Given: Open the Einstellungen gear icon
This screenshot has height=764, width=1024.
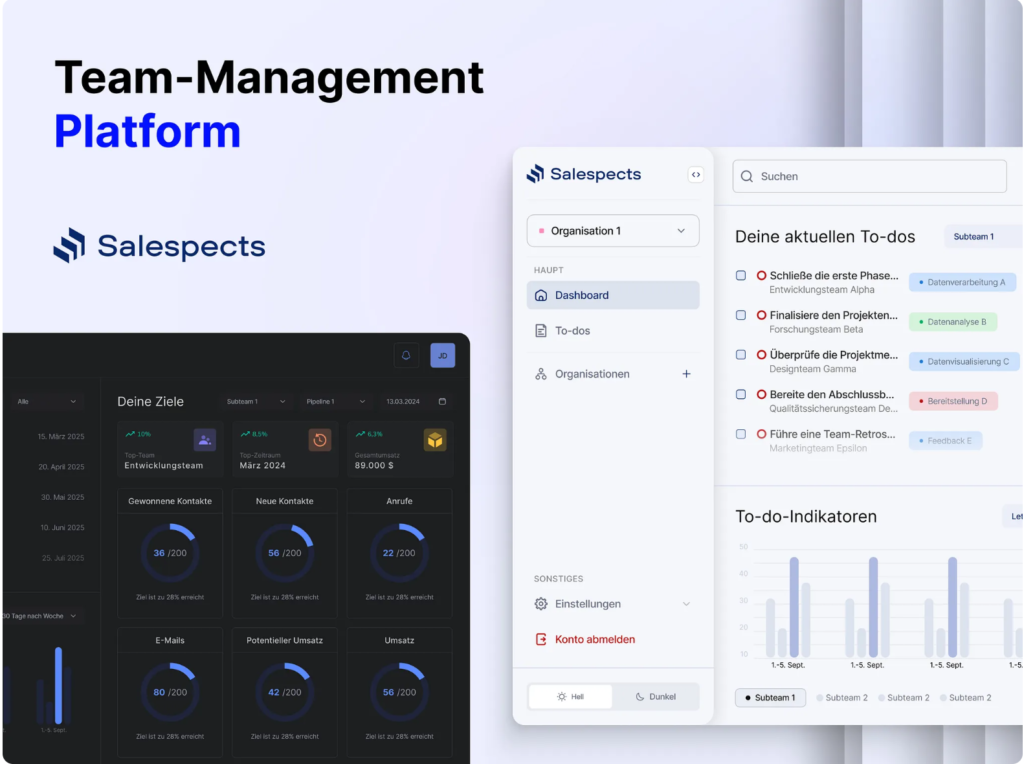Looking at the screenshot, I should point(540,603).
